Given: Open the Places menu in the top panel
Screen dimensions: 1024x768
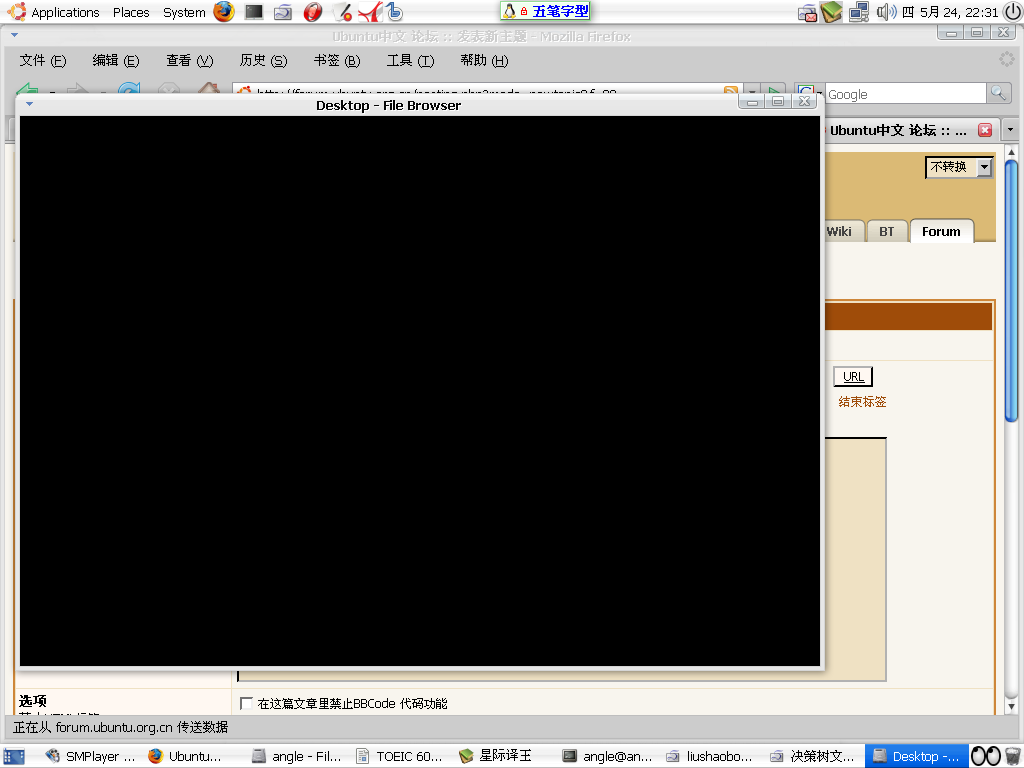Looking at the screenshot, I should [x=131, y=12].
